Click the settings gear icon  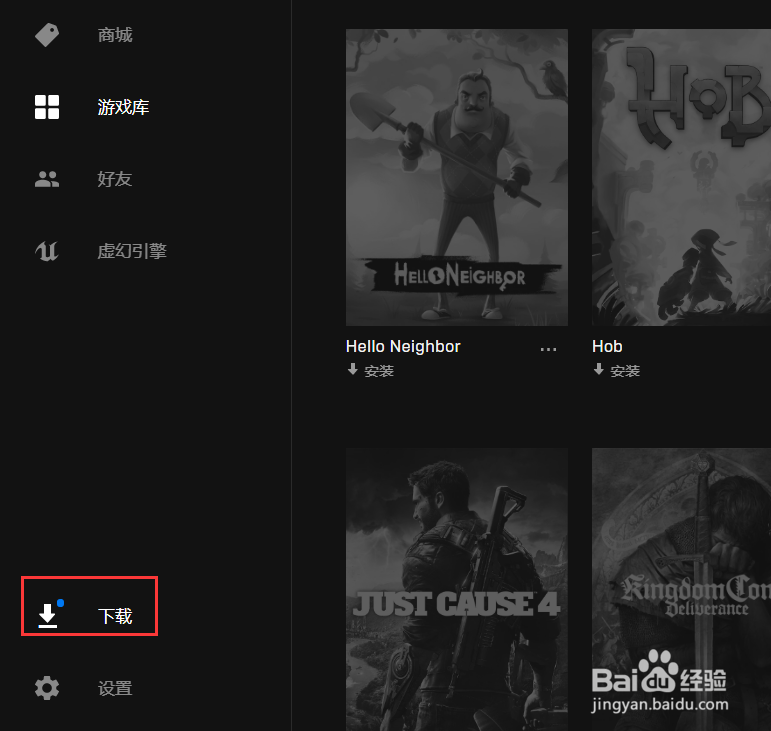[47, 688]
